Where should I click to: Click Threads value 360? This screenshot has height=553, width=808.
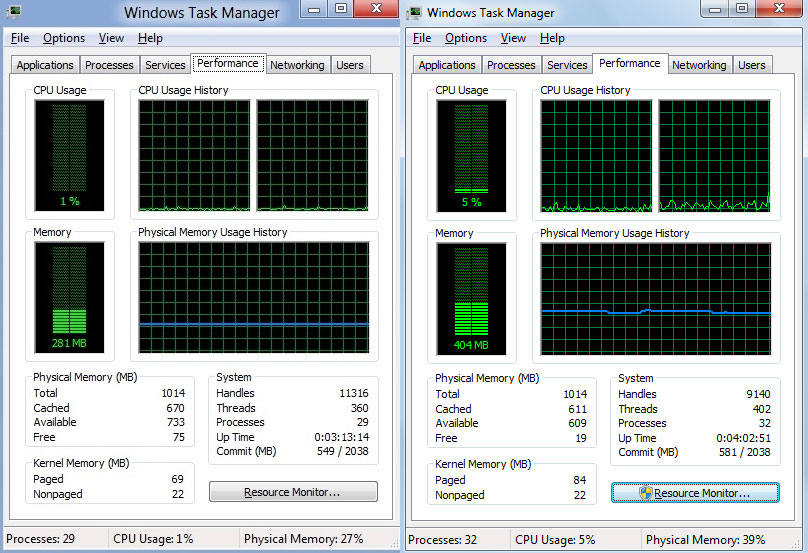click(360, 408)
